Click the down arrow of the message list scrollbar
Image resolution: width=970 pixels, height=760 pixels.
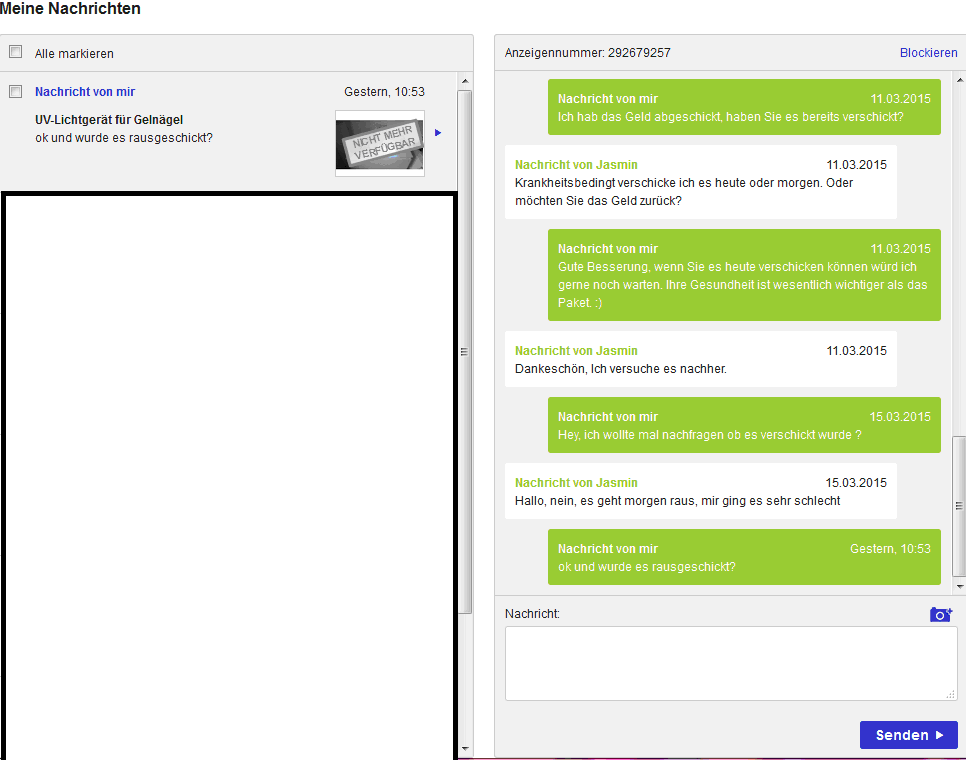click(465, 749)
